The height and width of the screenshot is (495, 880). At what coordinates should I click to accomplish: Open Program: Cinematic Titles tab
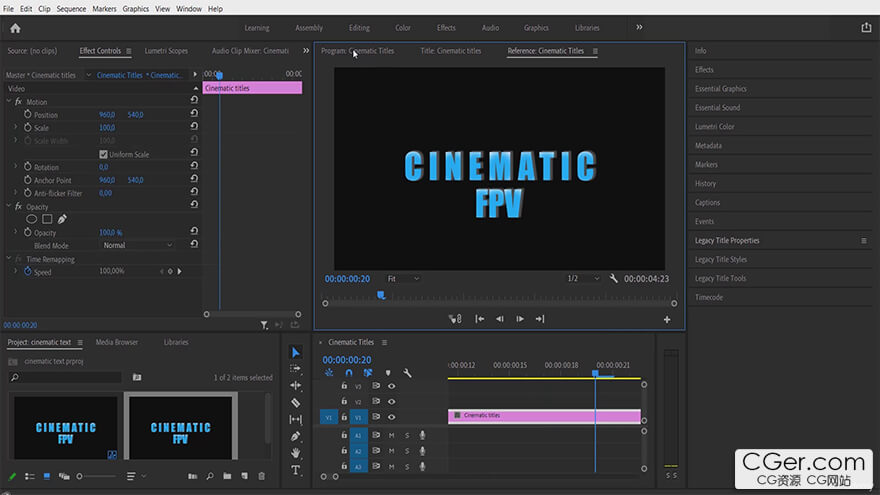point(358,51)
